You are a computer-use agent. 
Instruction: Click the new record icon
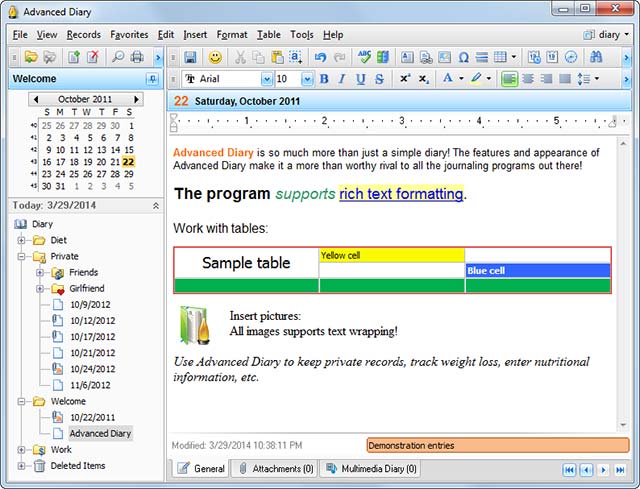click(x=74, y=57)
